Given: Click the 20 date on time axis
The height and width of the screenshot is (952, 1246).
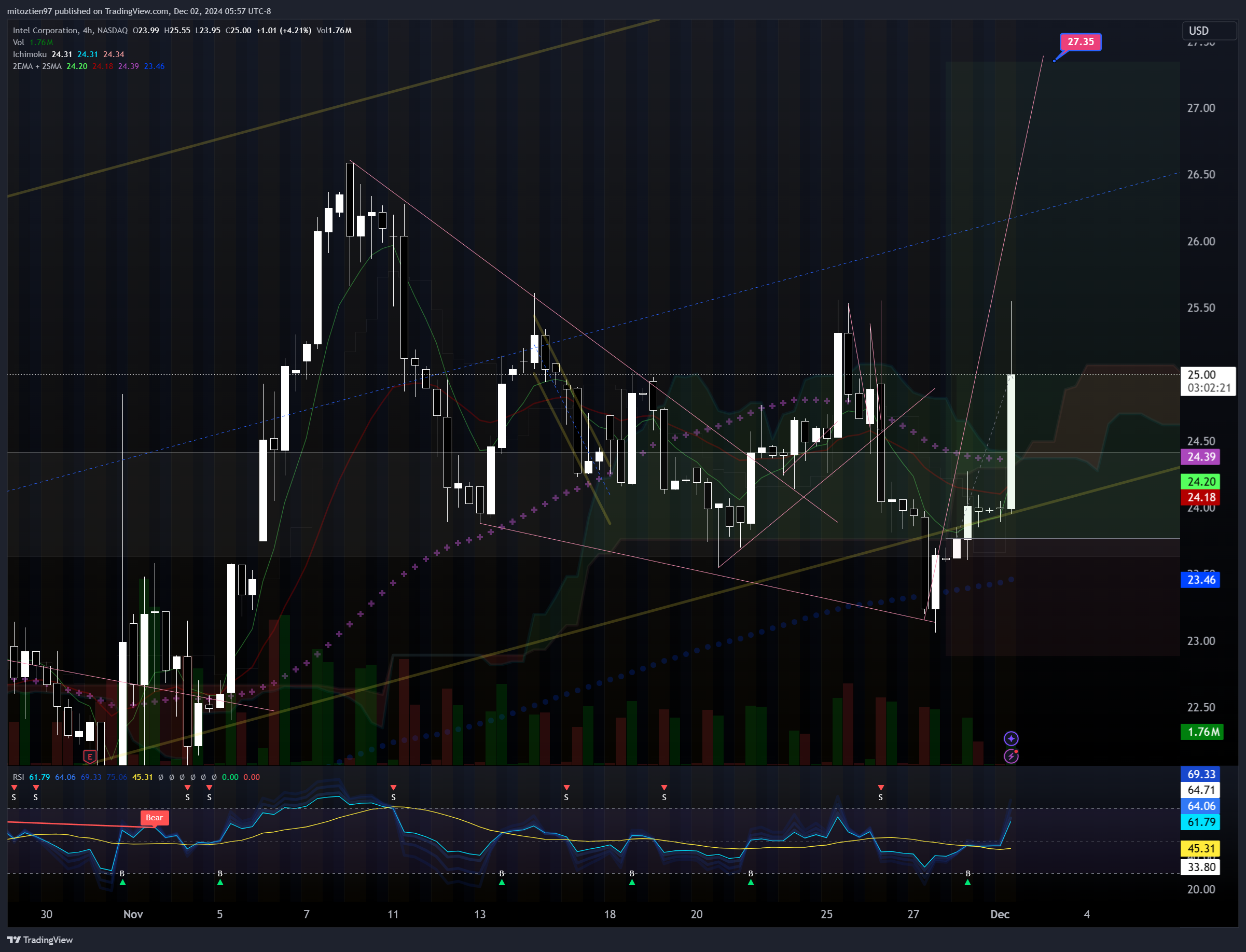Looking at the screenshot, I should (x=697, y=914).
